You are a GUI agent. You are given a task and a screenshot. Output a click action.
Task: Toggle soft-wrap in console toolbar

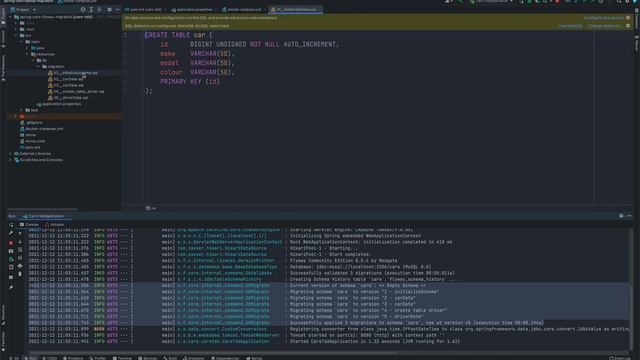pyautogui.click(x=20, y=250)
